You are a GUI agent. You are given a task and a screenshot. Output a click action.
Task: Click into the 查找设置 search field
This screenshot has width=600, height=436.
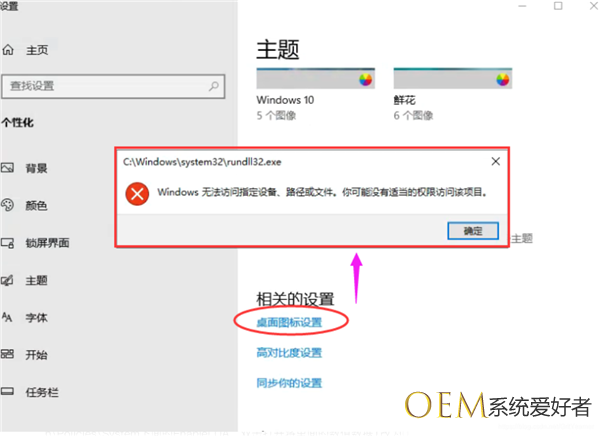click(x=113, y=86)
